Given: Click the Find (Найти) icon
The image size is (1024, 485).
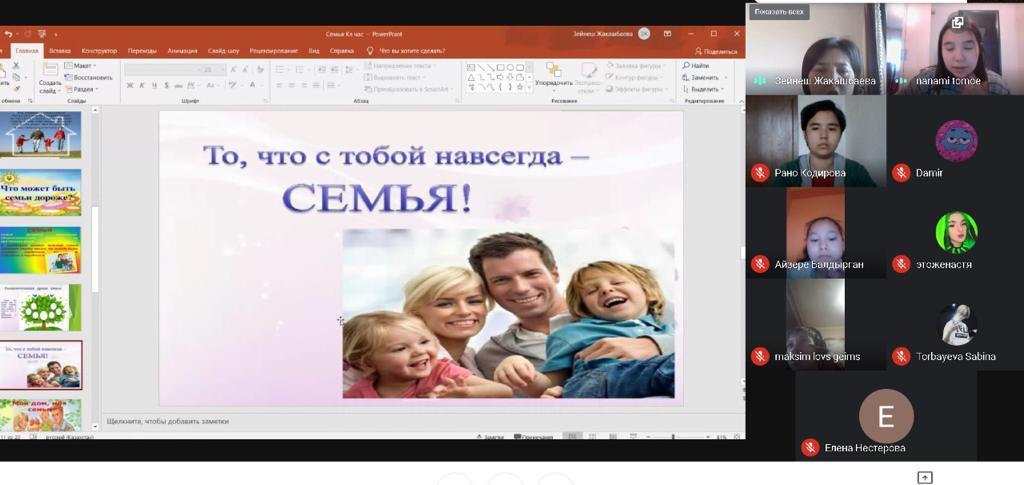Looking at the screenshot, I should pyautogui.click(x=696, y=66).
